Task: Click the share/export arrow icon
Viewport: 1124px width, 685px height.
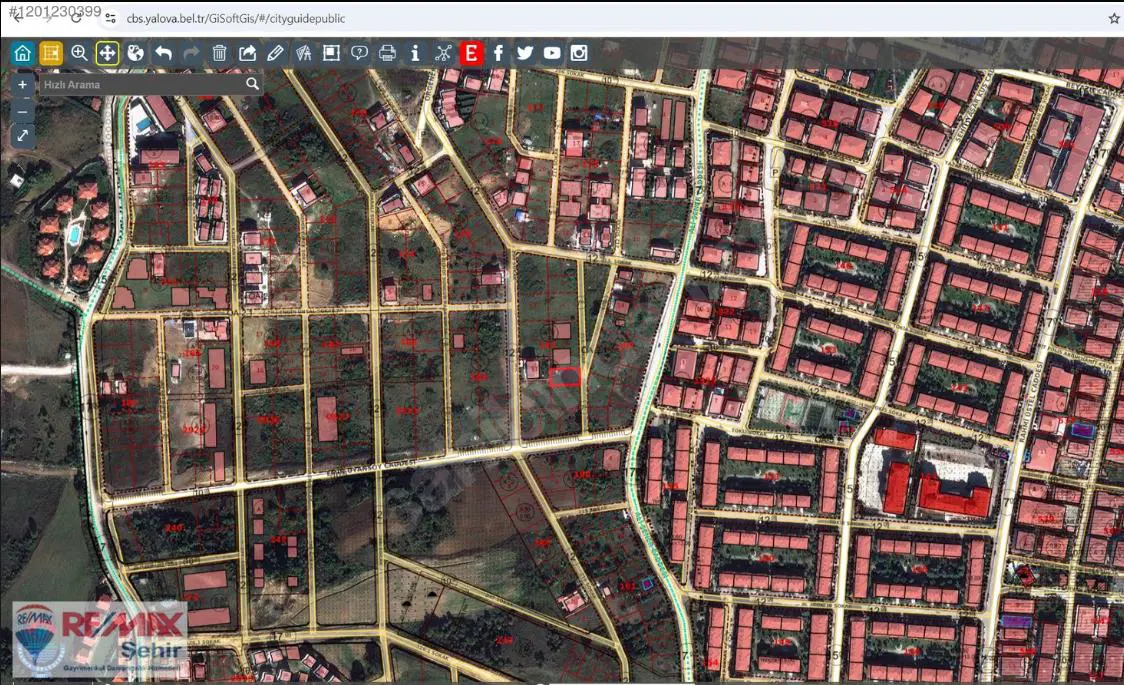Action: point(247,53)
